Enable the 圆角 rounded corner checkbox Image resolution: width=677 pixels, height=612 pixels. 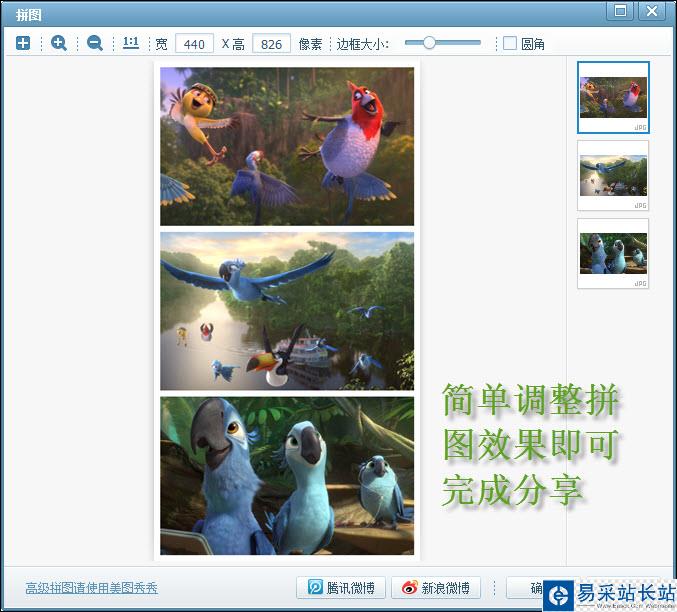coord(510,43)
